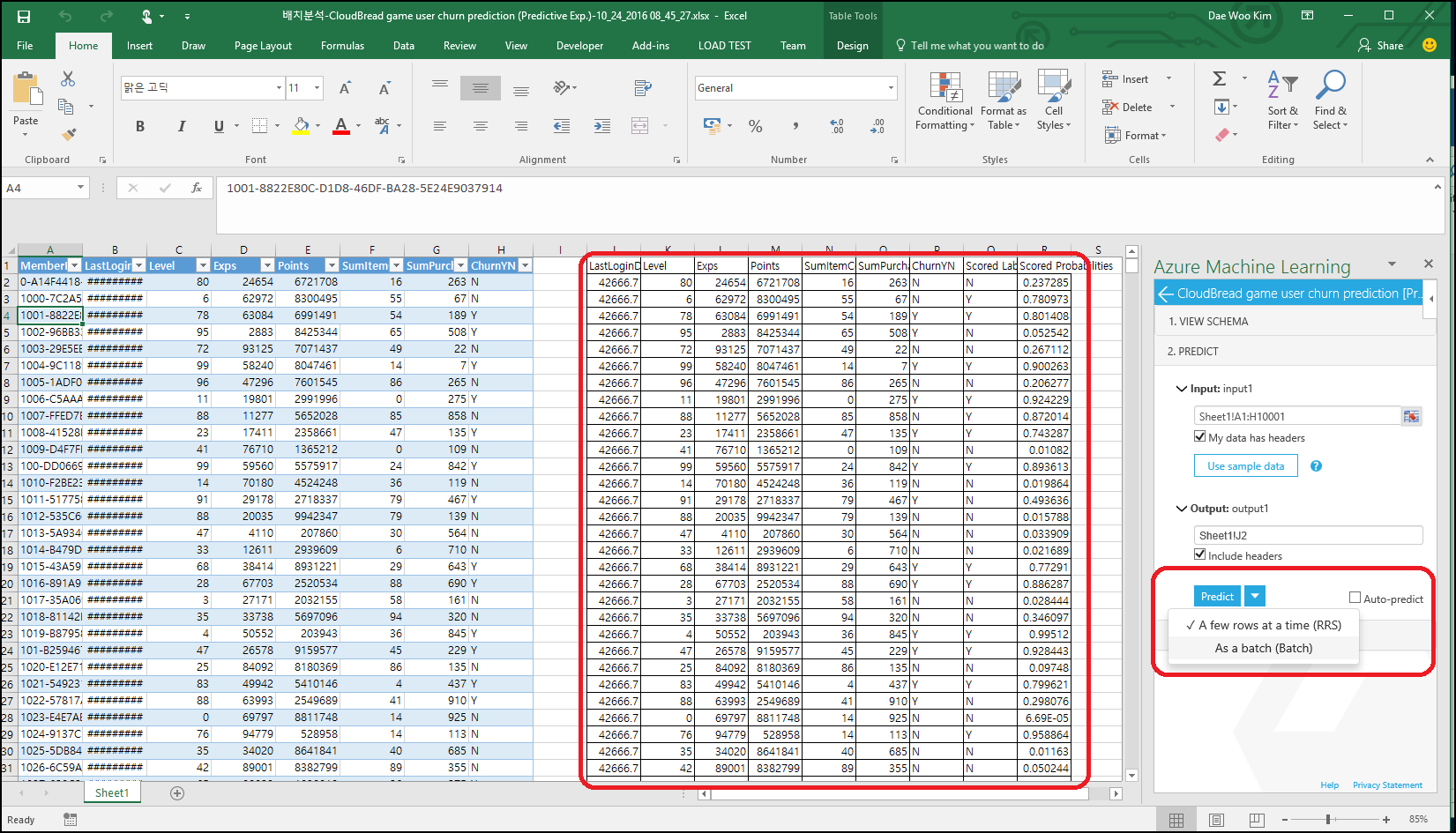Increase font size with the larger A icon
The width and height of the screenshot is (1456, 833).
[x=345, y=88]
